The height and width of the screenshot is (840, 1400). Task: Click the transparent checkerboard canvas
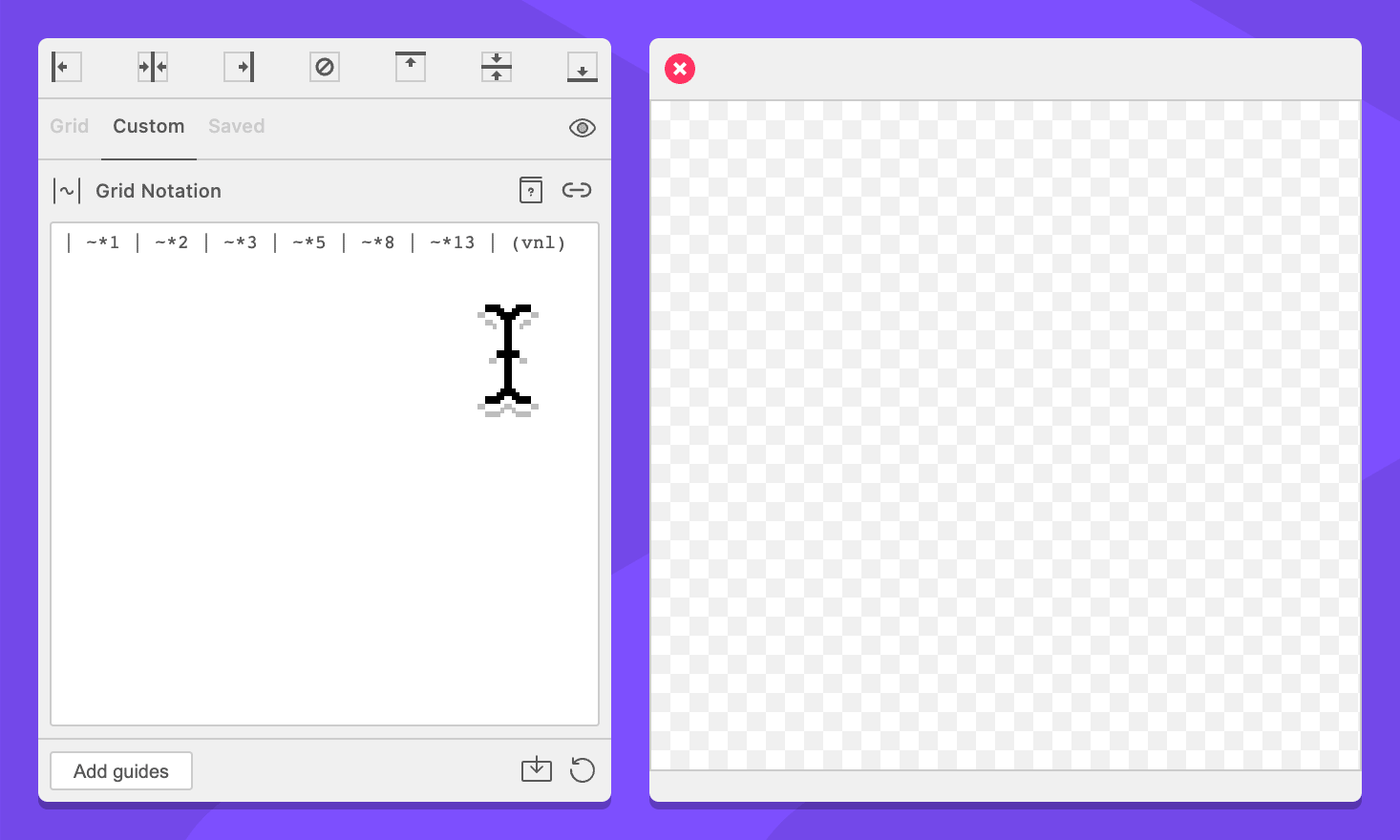pyautogui.click(x=1005, y=435)
